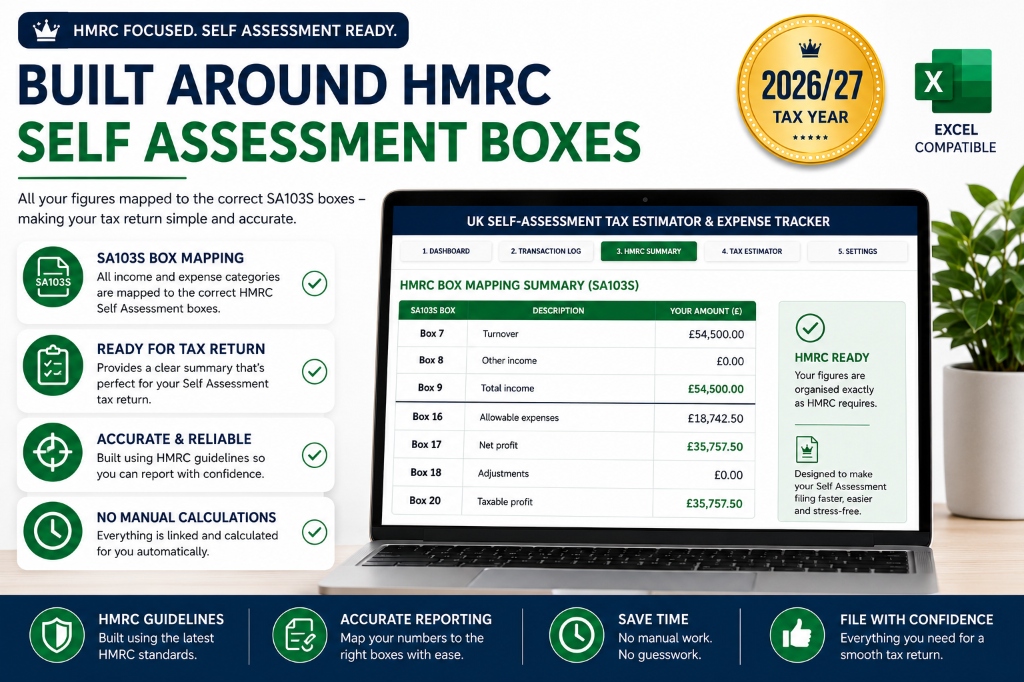Image resolution: width=1024 pixels, height=682 pixels.
Task: Click the clipboard checklist icon beside Ready for Tax Return
Action: 53,366
